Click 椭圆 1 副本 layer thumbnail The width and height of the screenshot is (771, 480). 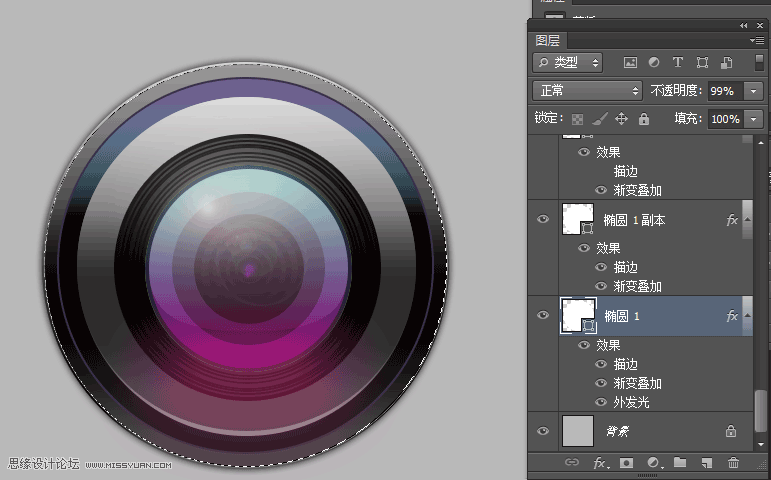[578, 219]
